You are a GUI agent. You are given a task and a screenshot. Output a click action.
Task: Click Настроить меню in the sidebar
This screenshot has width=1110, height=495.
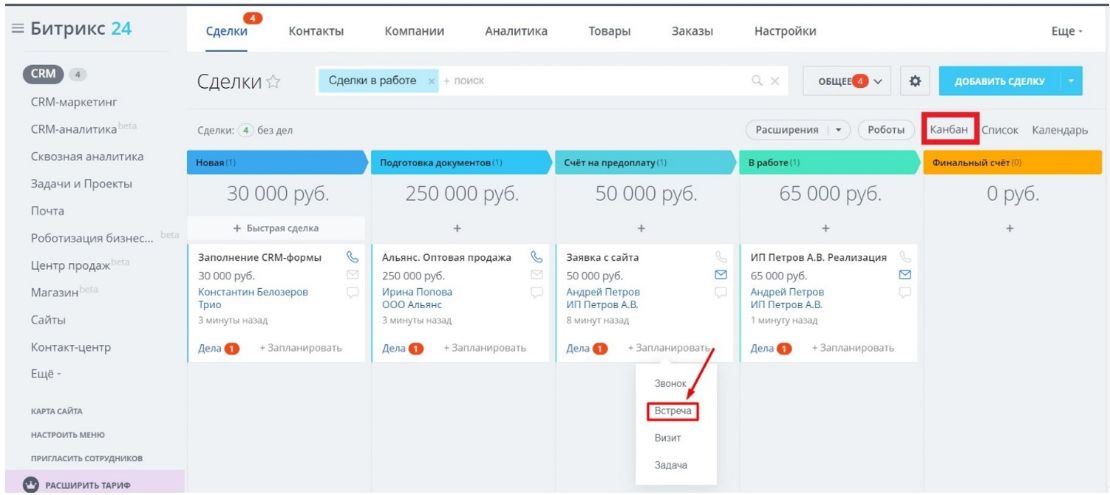pyautogui.click(x=68, y=434)
